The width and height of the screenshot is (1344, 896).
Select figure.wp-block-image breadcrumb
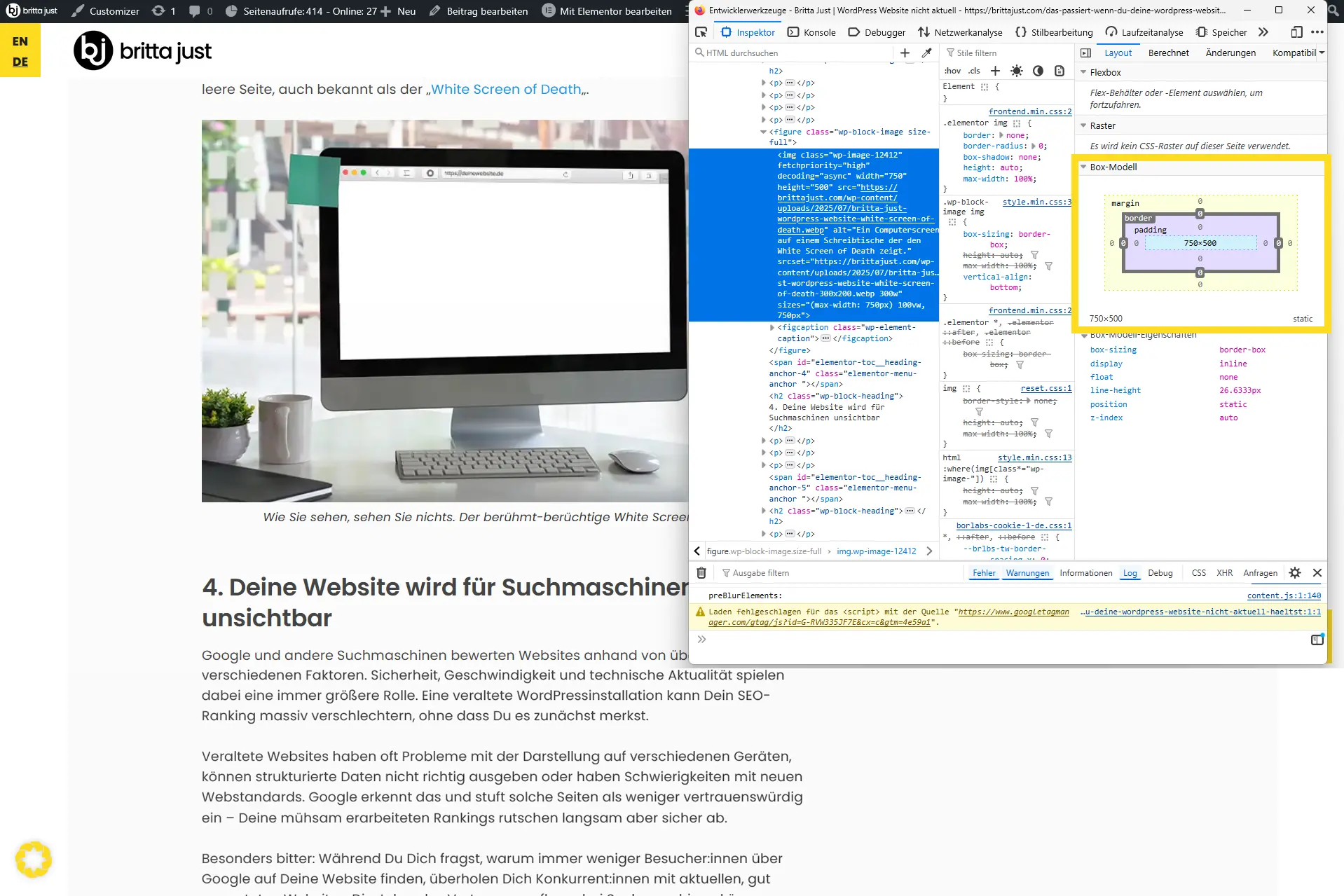[764, 551]
